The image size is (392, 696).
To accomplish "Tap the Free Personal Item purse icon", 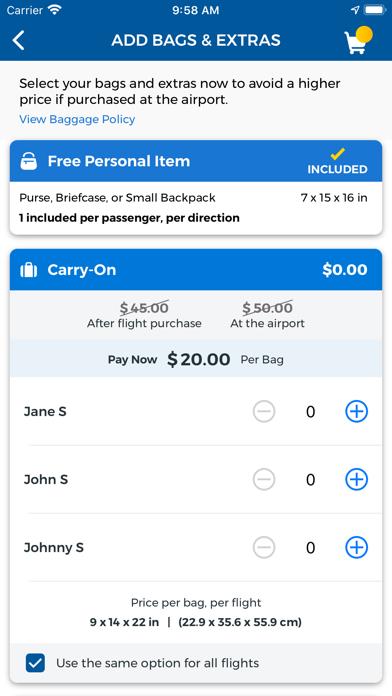I will coord(29,161).
